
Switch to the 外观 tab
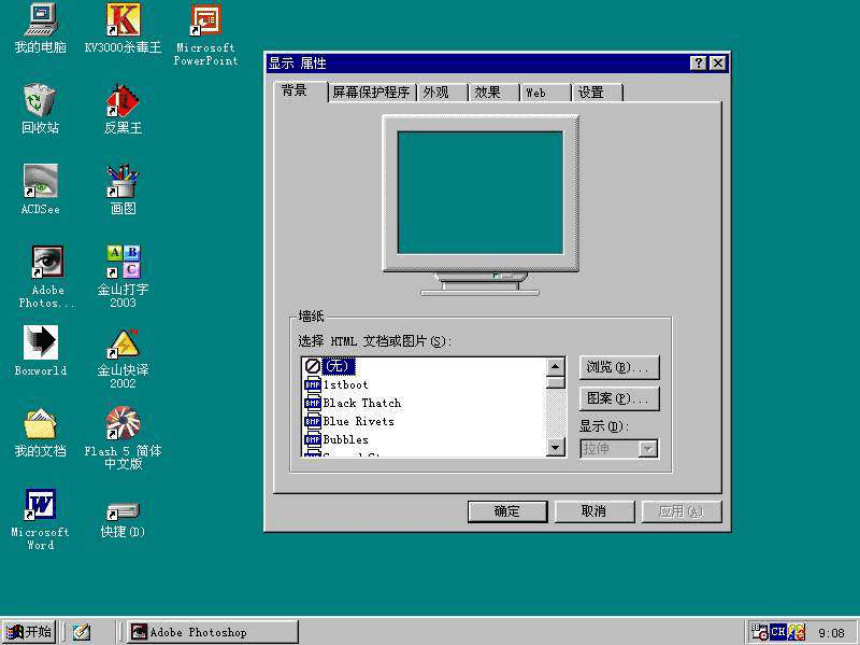(442, 92)
